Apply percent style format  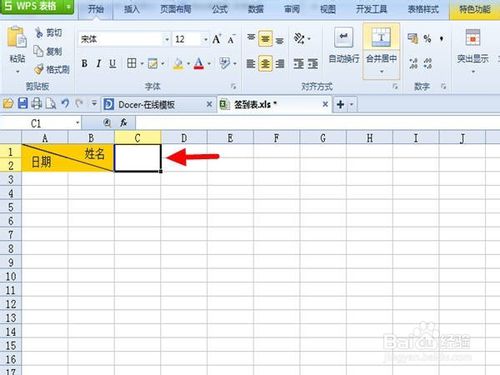[427, 39]
